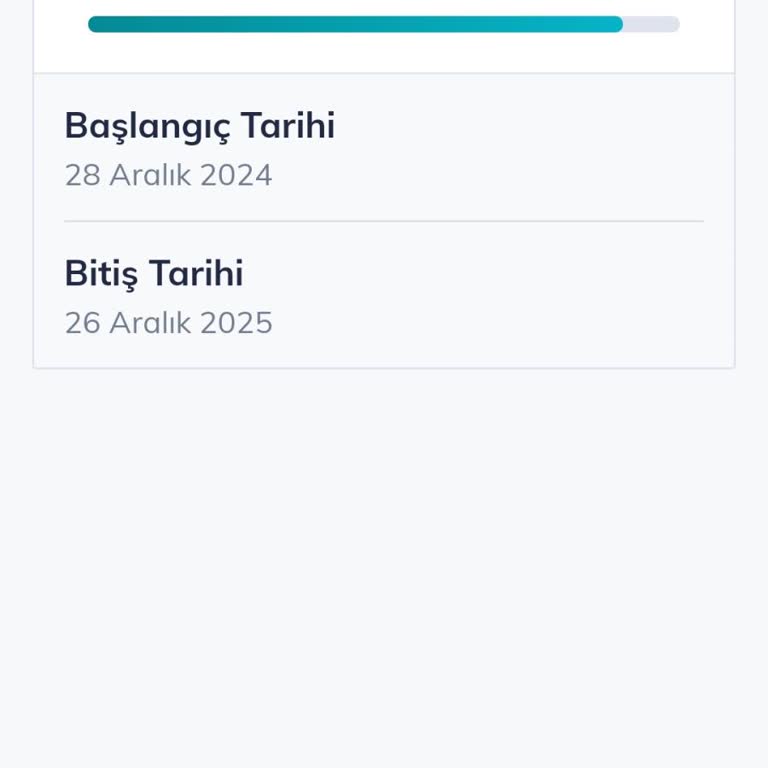Click the empty area below the date card

(x=384, y=560)
